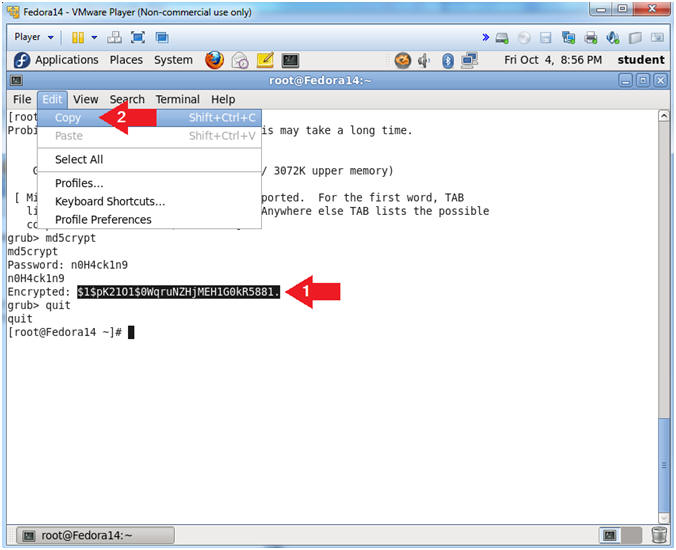This screenshot has width=676, height=550.
Task: Close the open Edit menu
Action: tap(53, 100)
